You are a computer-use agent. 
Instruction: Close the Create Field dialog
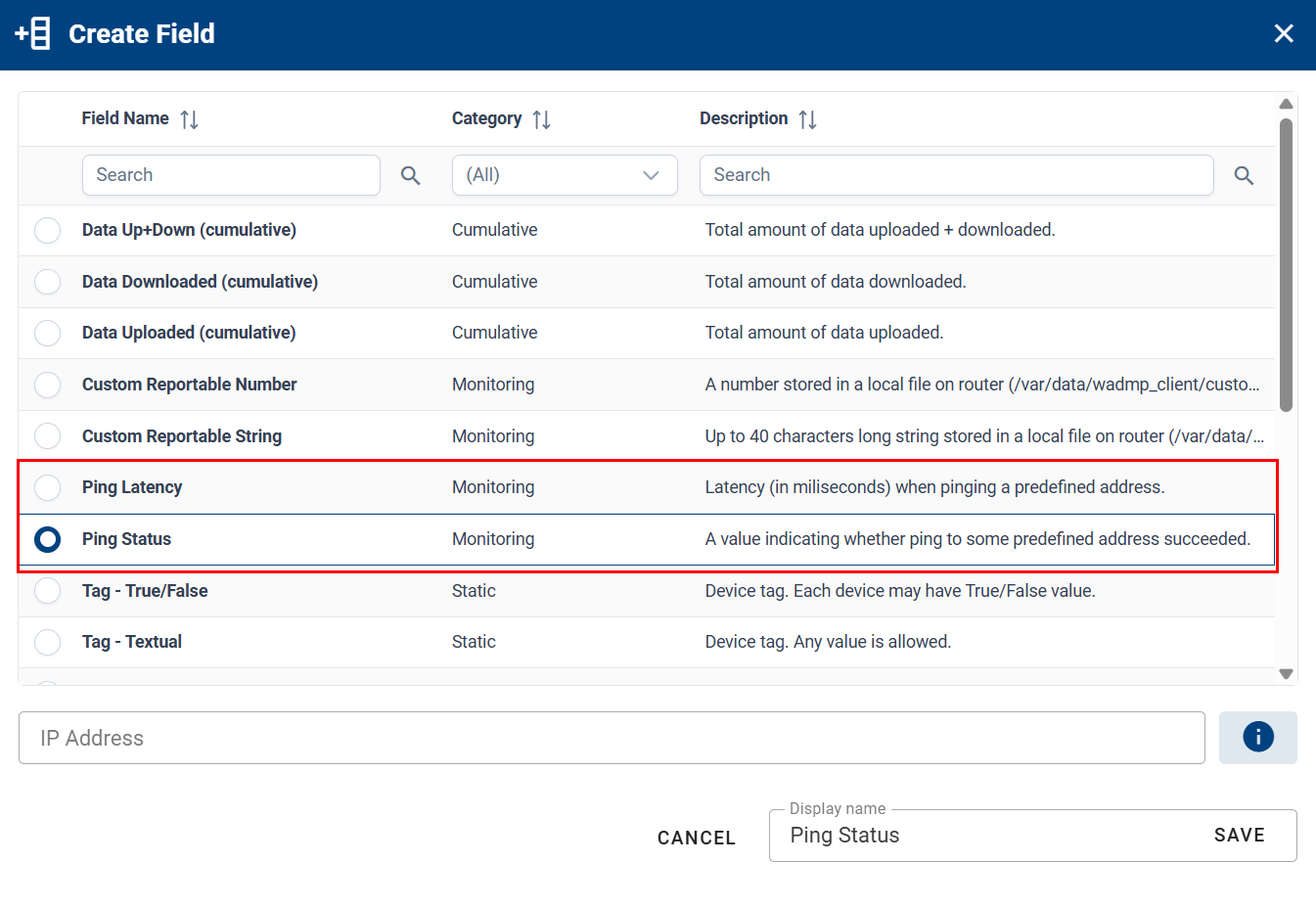click(1283, 32)
